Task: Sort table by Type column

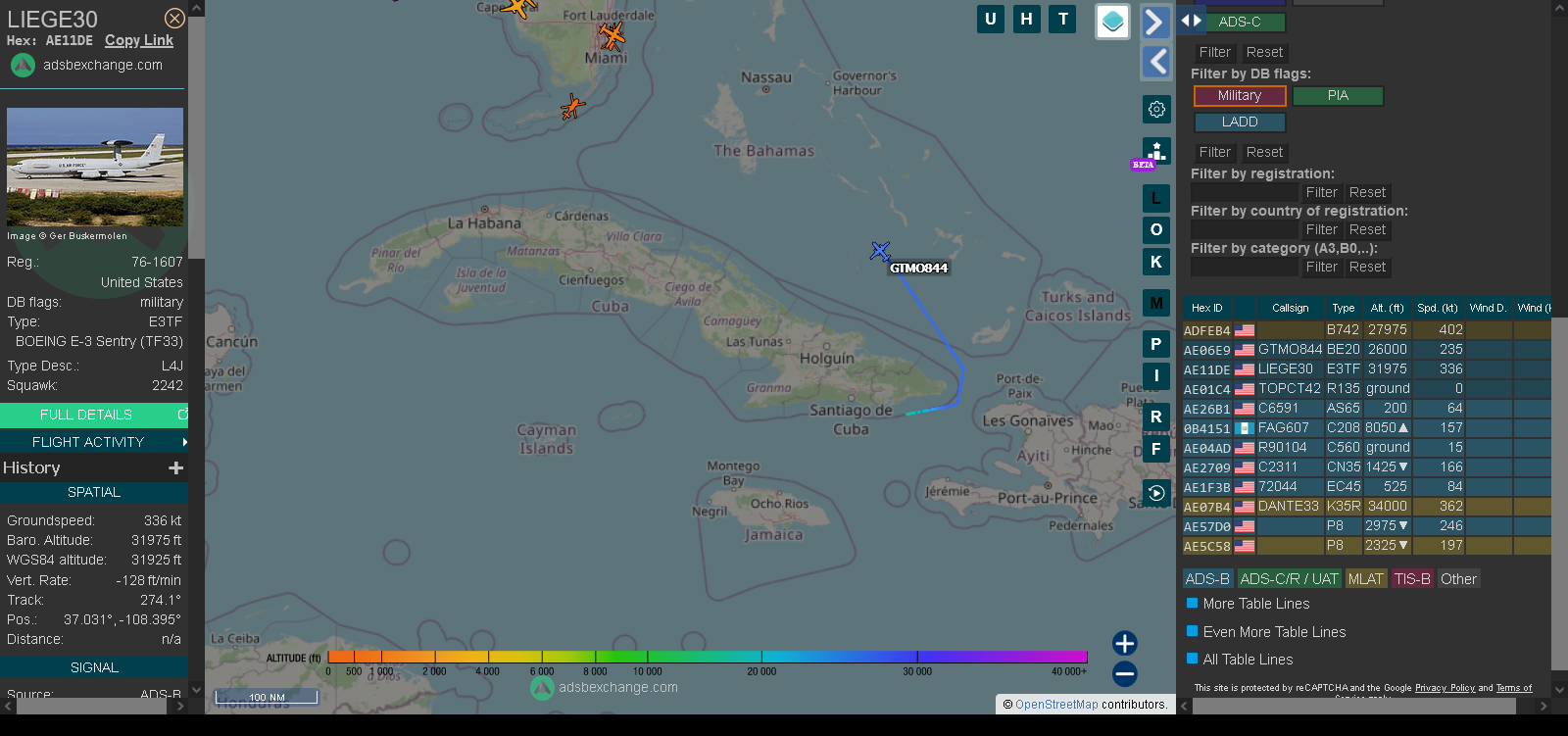Action: coord(1344,308)
